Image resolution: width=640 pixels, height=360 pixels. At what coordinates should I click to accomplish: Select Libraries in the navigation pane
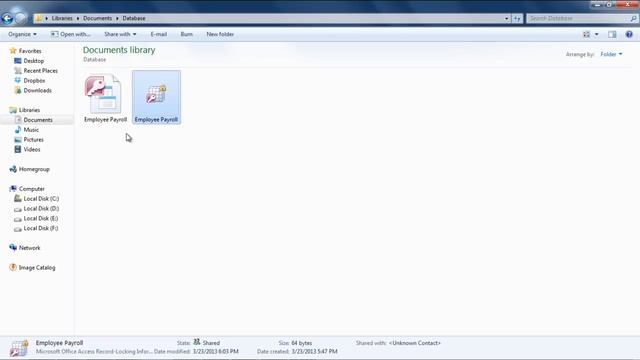point(29,110)
